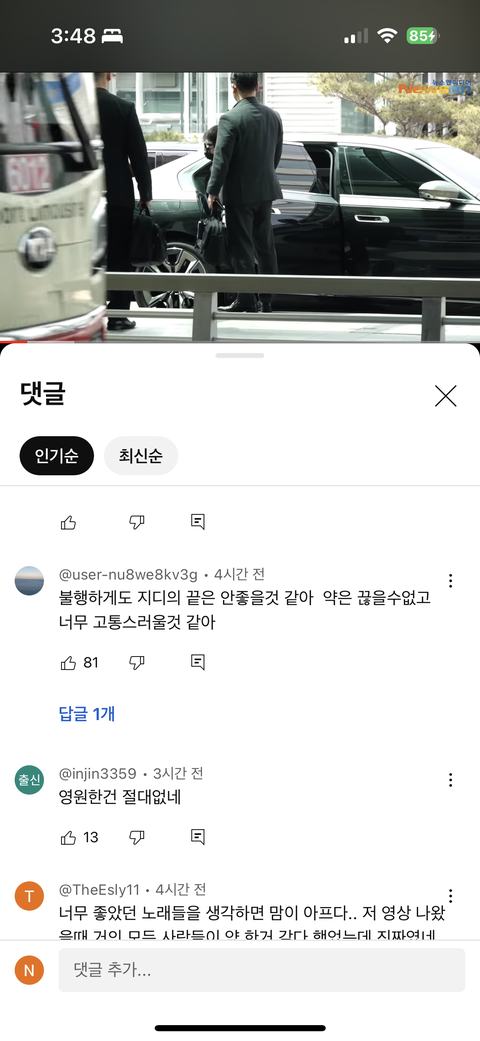Dislike the topmost partially visible comment
The width and height of the screenshot is (480, 1041).
point(137,522)
